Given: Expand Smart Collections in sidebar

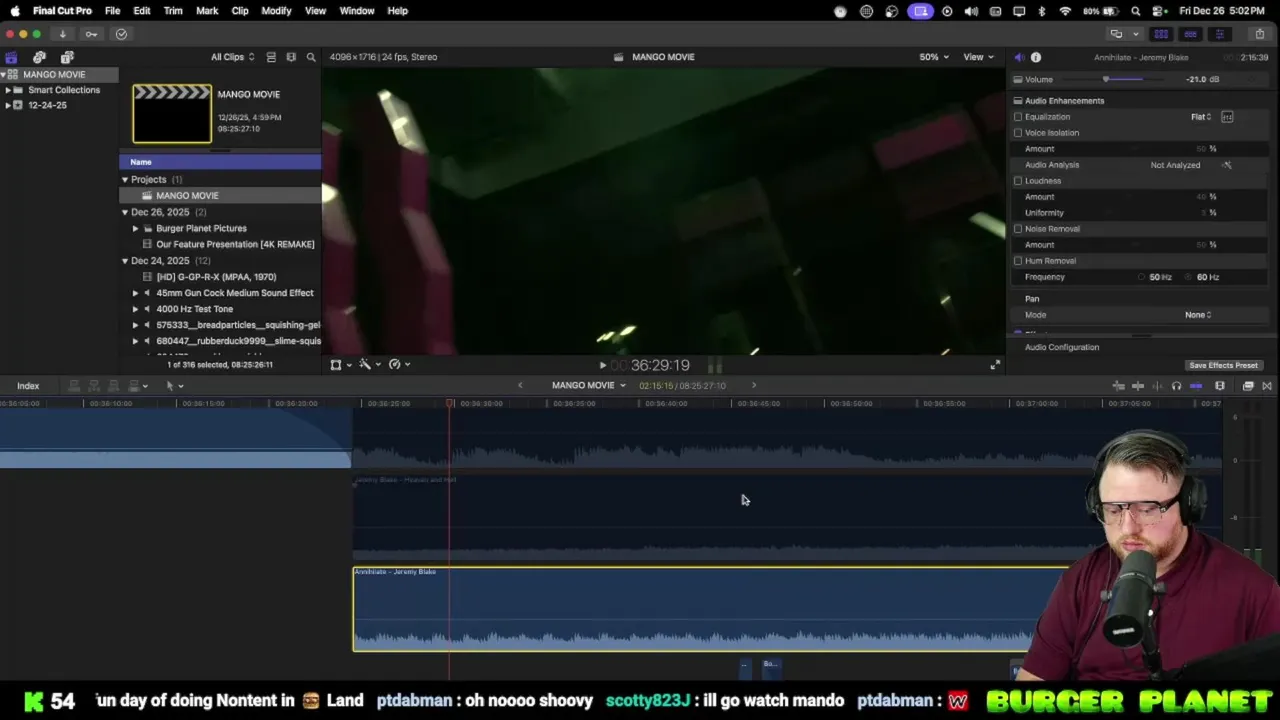Looking at the screenshot, I should tap(8, 90).
